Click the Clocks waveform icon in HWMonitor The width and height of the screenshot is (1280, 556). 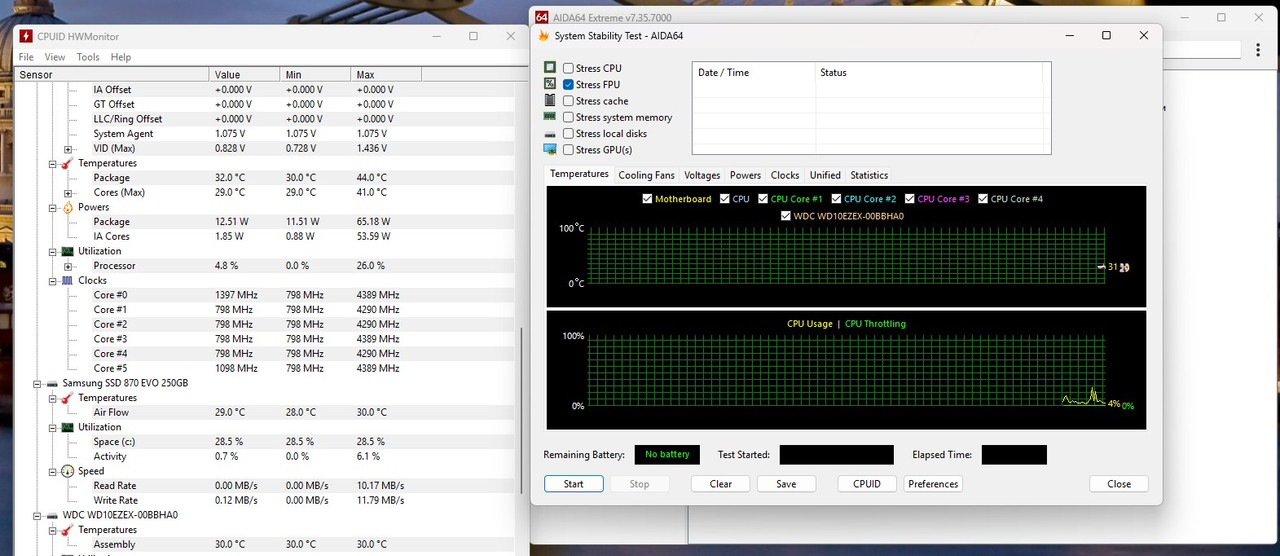coord(67,281)
